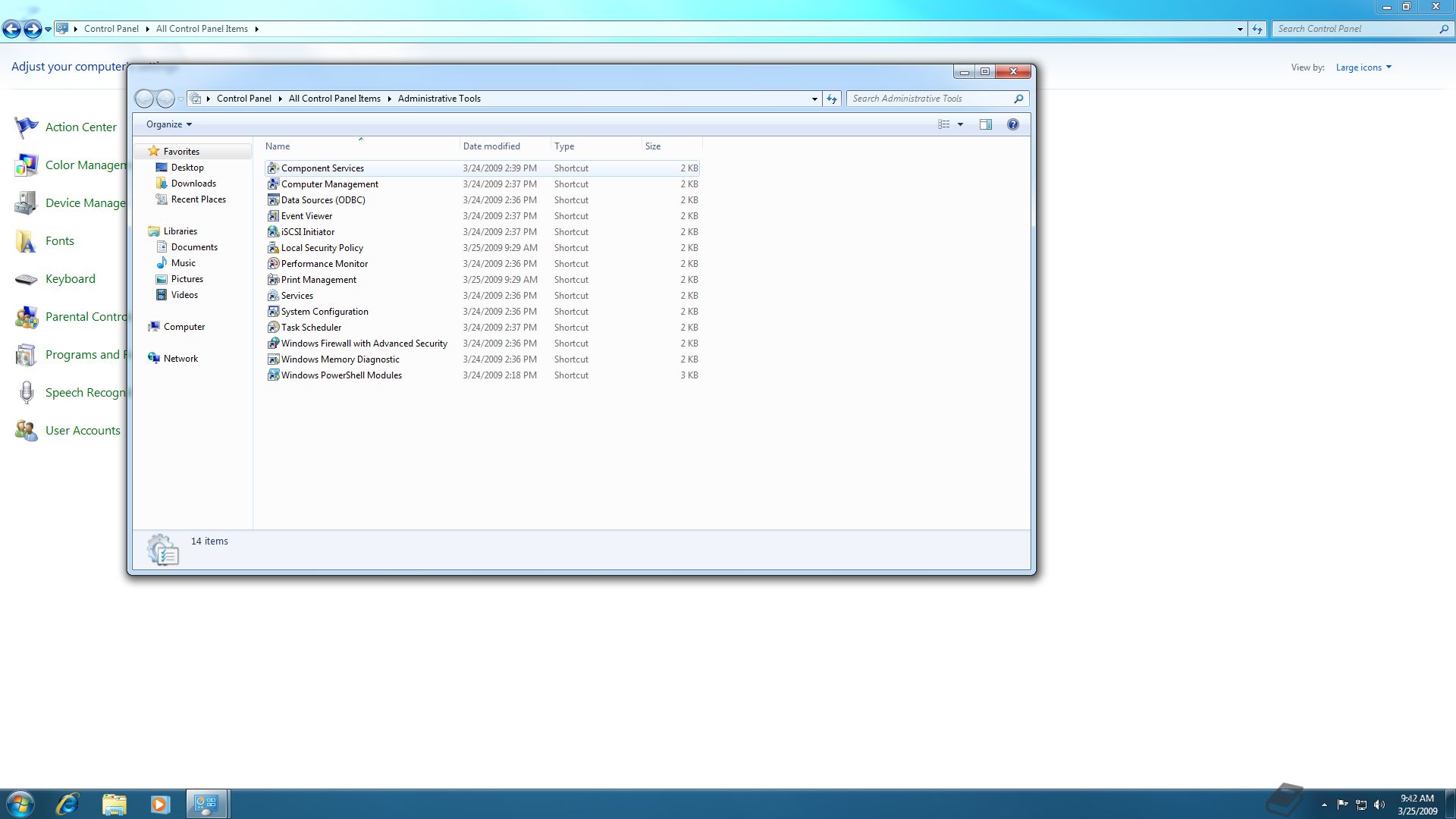Image resolution: width=1456 pixels, height=819 pixels.
Task: Open Windows Media Player from the taskbar
Action: pyautogui.click(x=160, y=804)
